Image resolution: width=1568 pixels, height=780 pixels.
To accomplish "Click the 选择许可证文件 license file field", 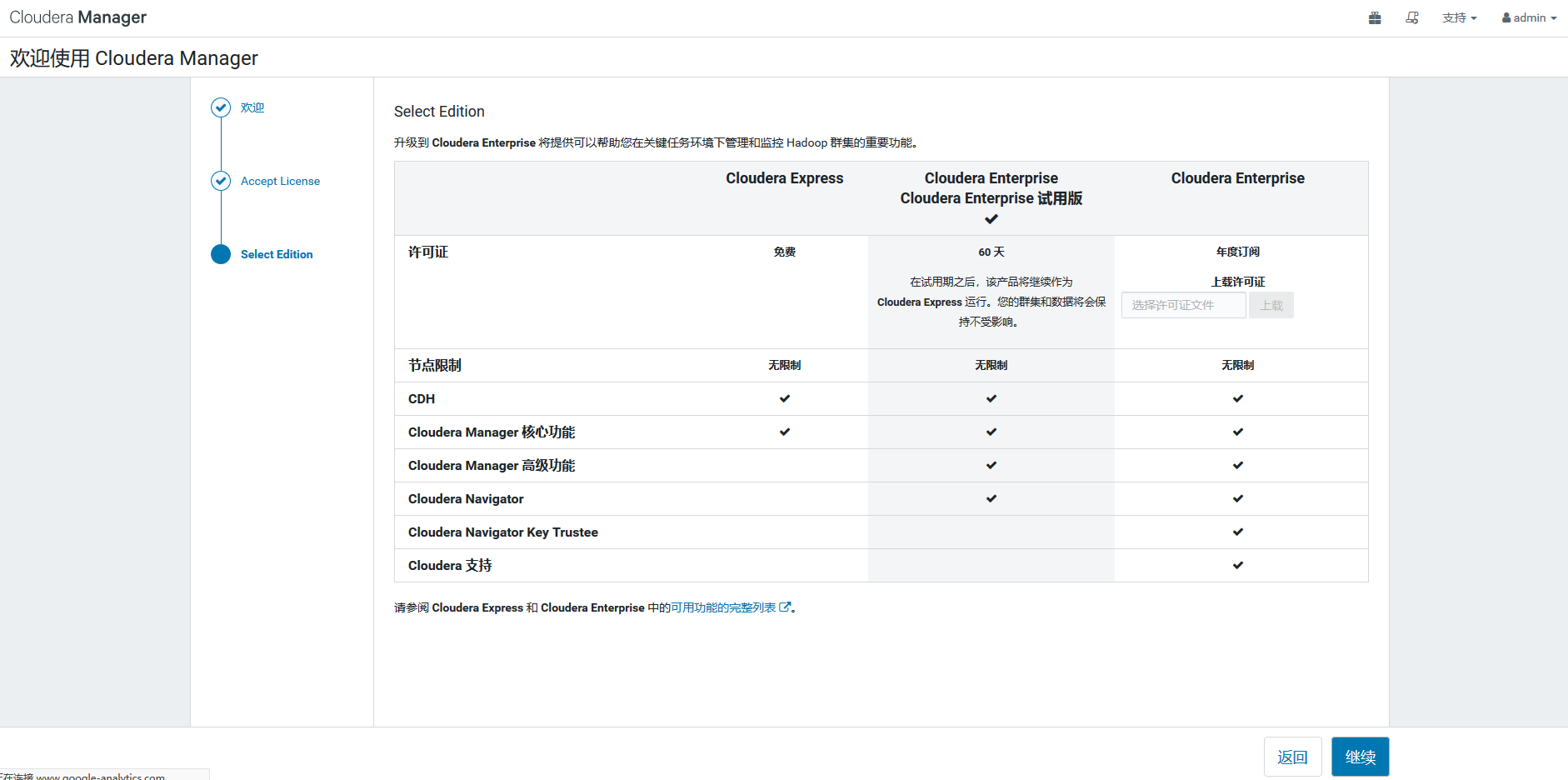I will tap(1184, 305).
